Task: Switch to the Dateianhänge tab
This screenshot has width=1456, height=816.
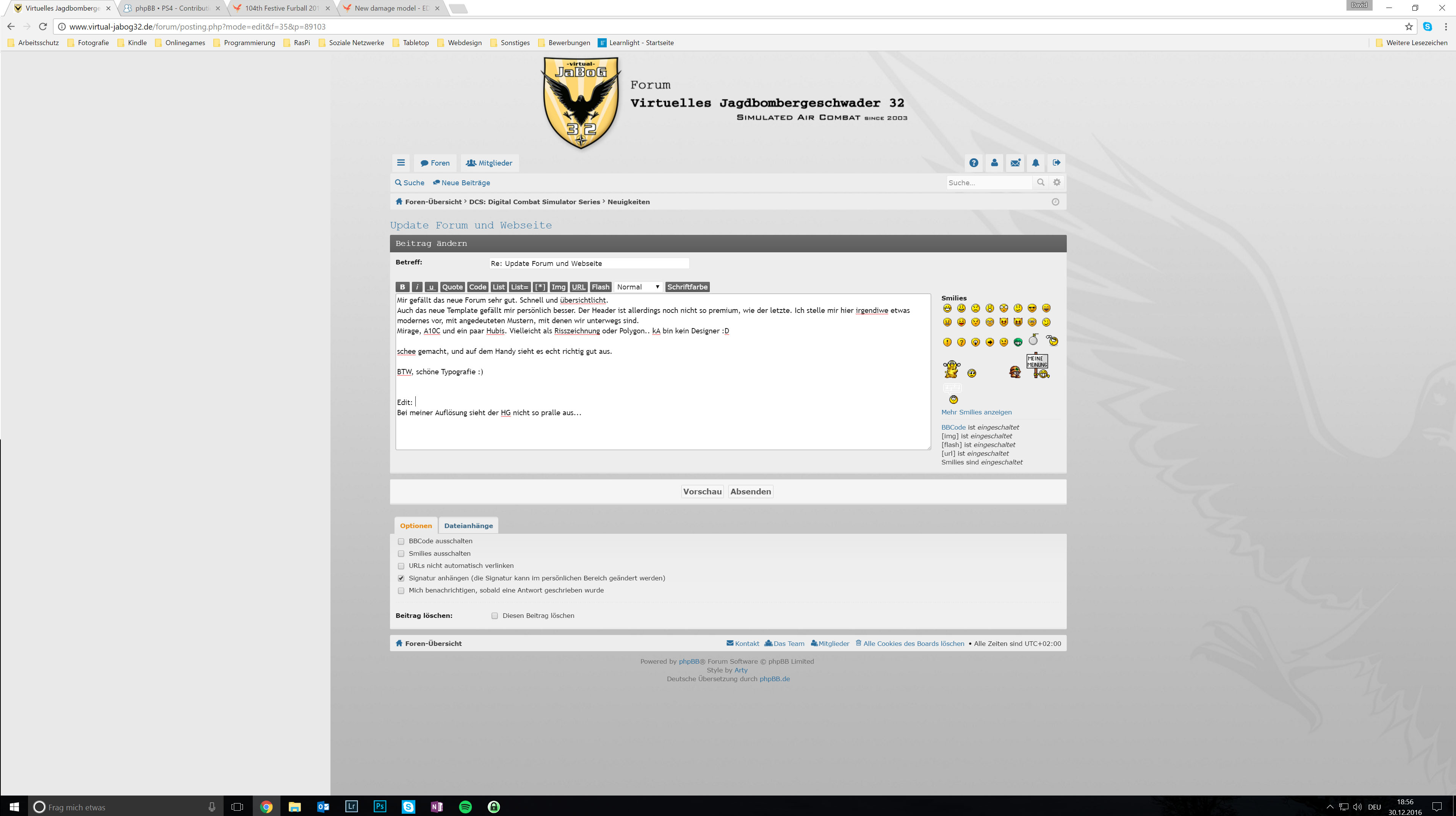Action: [x=468, y=525]
